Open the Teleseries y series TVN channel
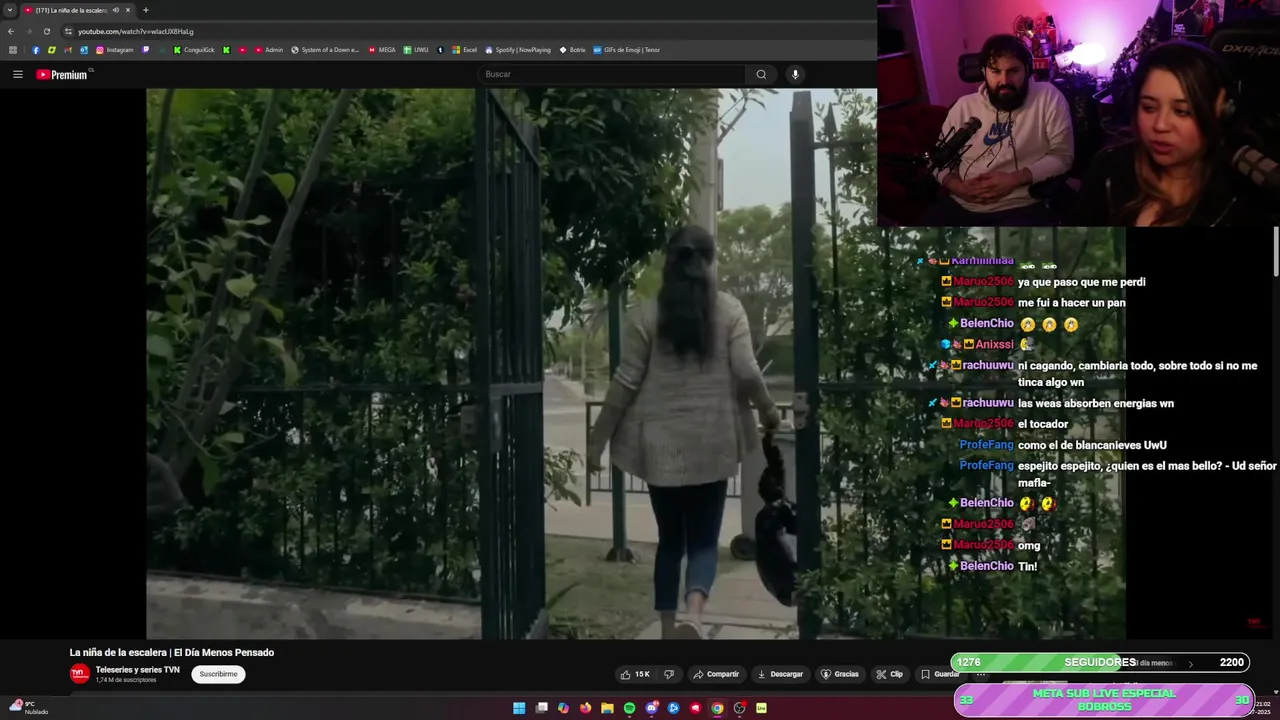Screen dimensions: 1280x720 137,670
